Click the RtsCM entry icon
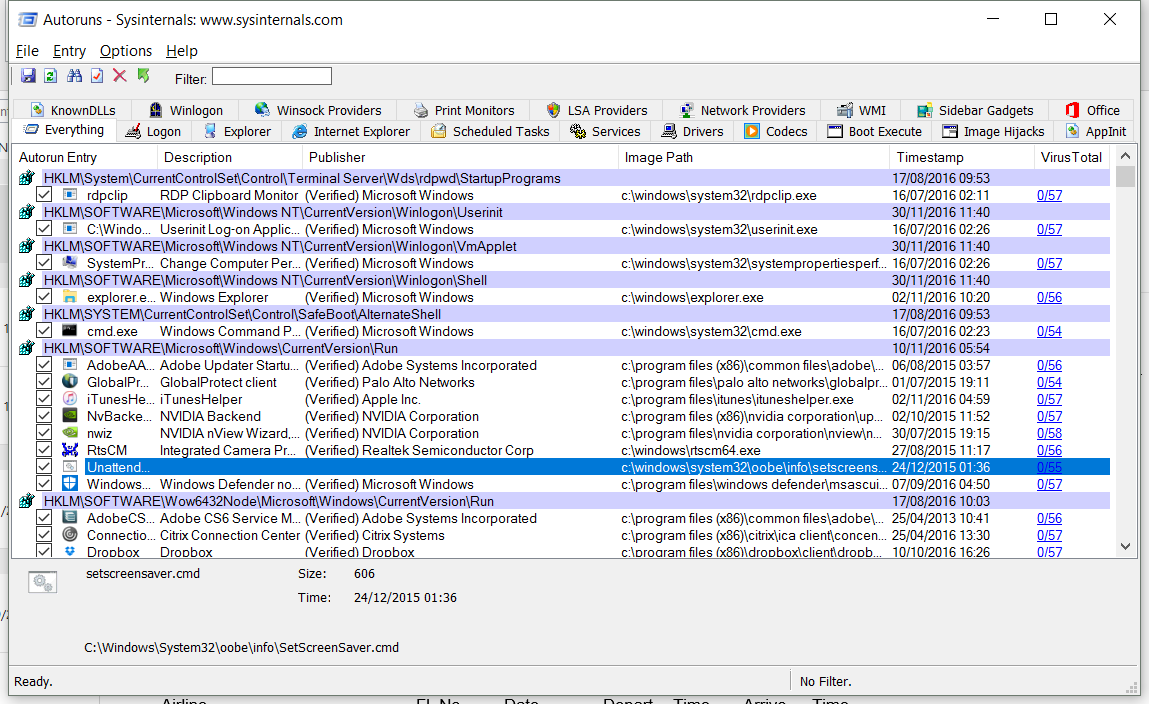Image resolution: width=1149 pixels, height=704 pixels. [x=70, y=450]
